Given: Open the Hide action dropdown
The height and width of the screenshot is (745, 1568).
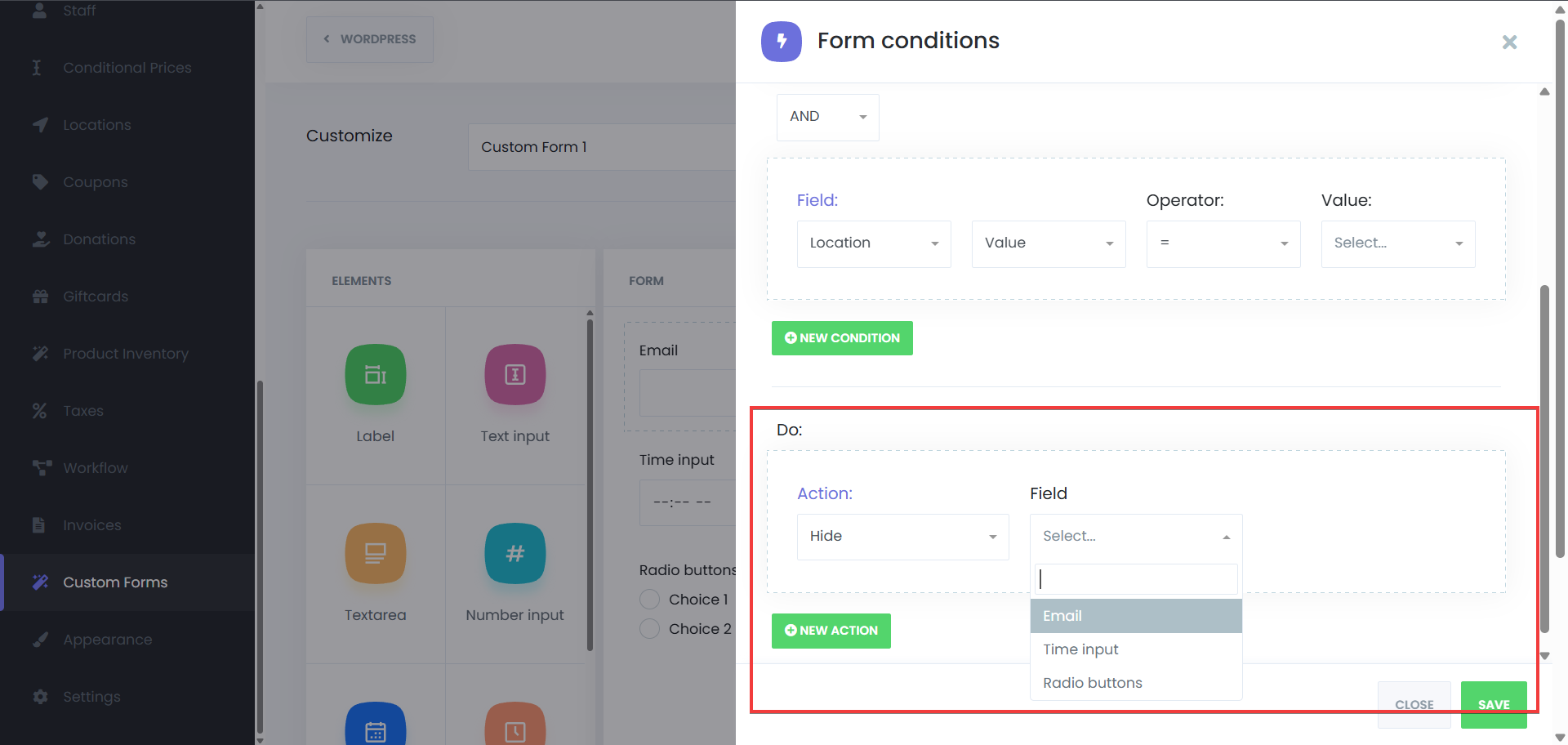Looking at the screenshot, I should tap(902, 537).
